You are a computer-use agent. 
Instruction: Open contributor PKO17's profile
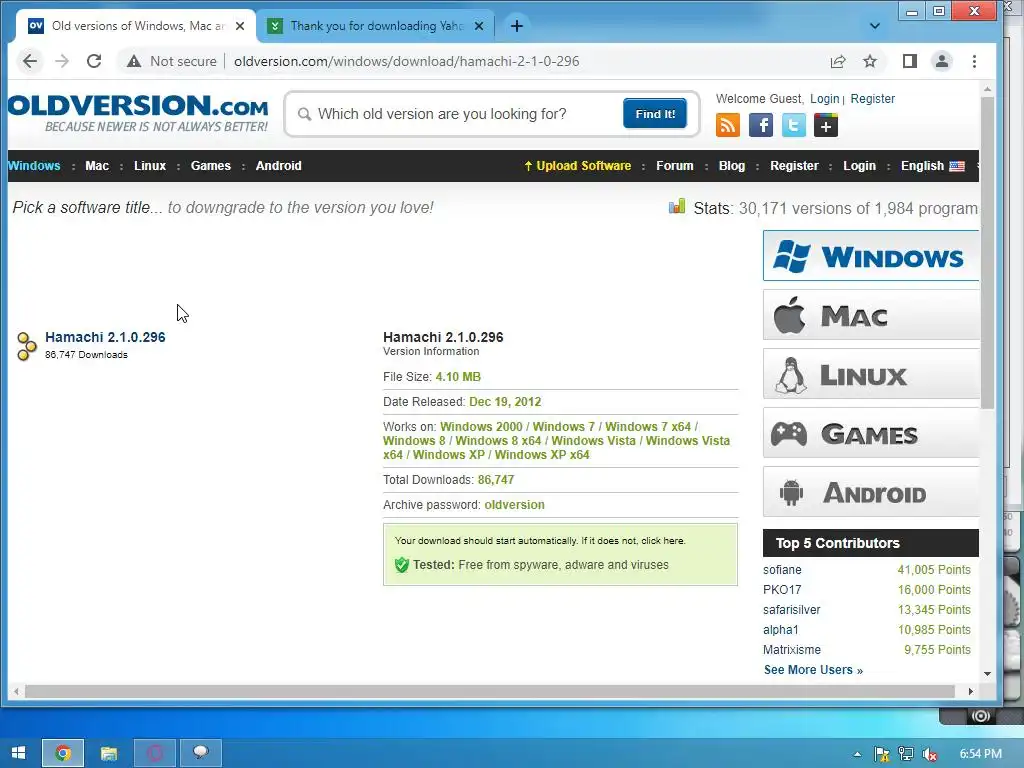coord(782,590)
